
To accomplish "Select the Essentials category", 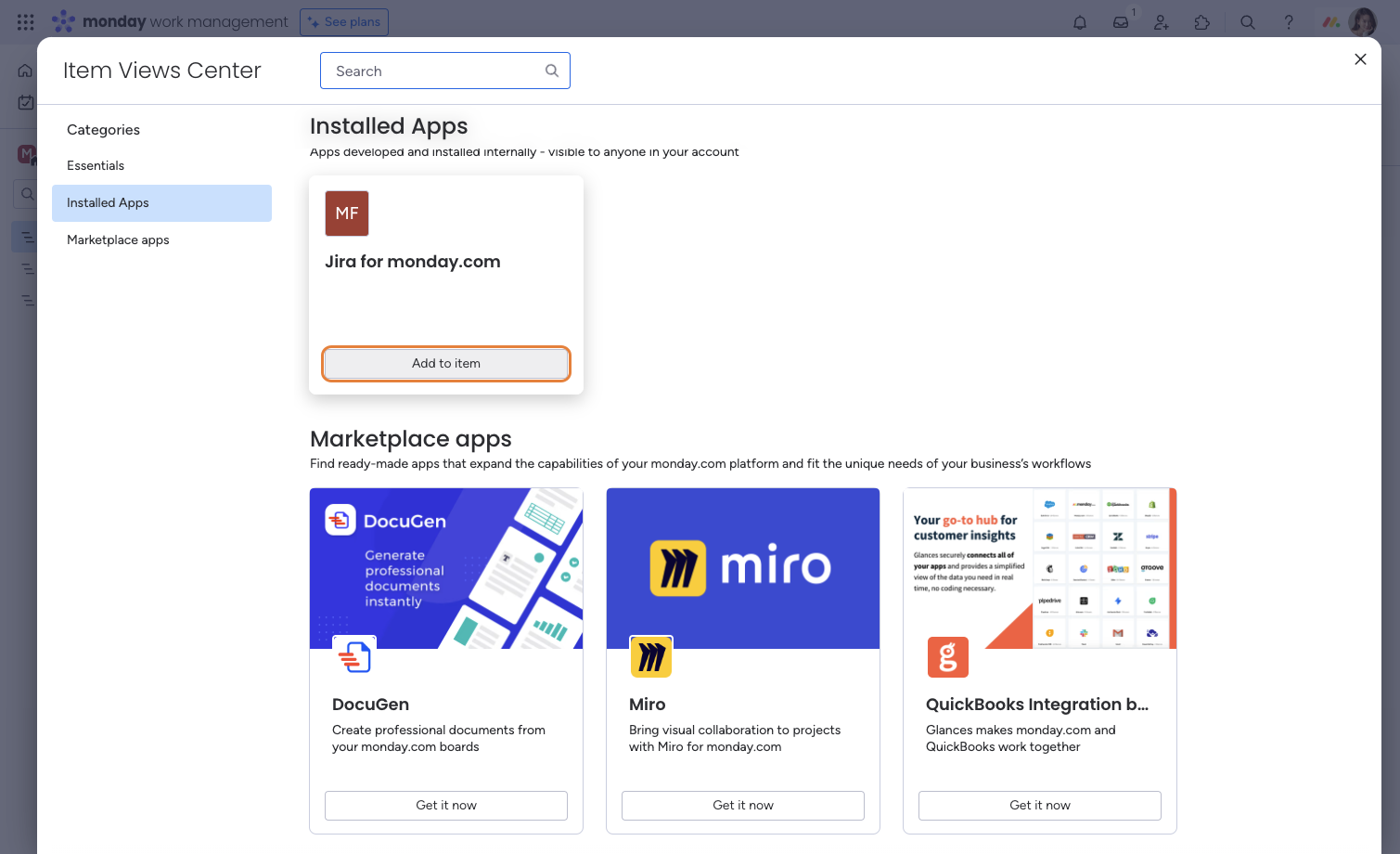I will (x=161, y=165).
